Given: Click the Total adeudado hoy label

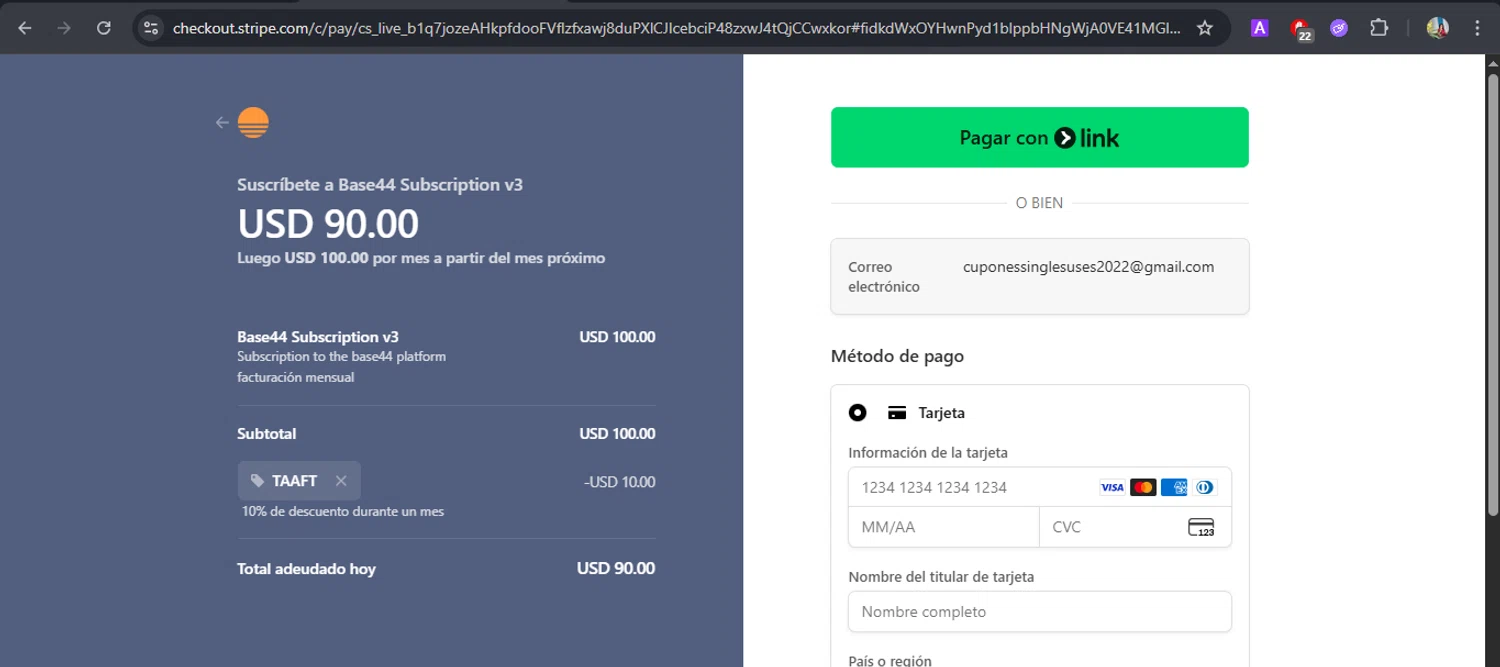Looking at the screenshot, I should (306, 569).
